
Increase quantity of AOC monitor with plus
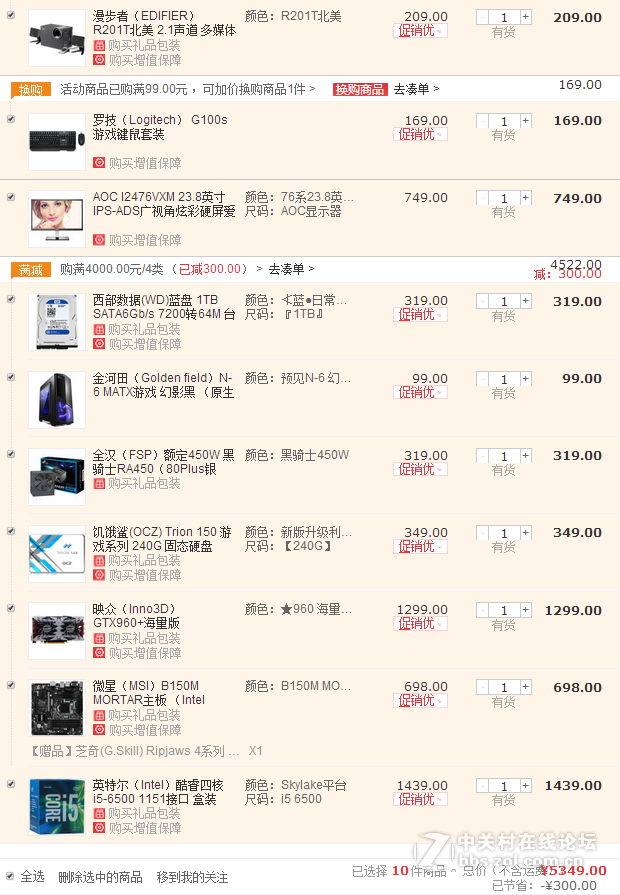[526, 198]
